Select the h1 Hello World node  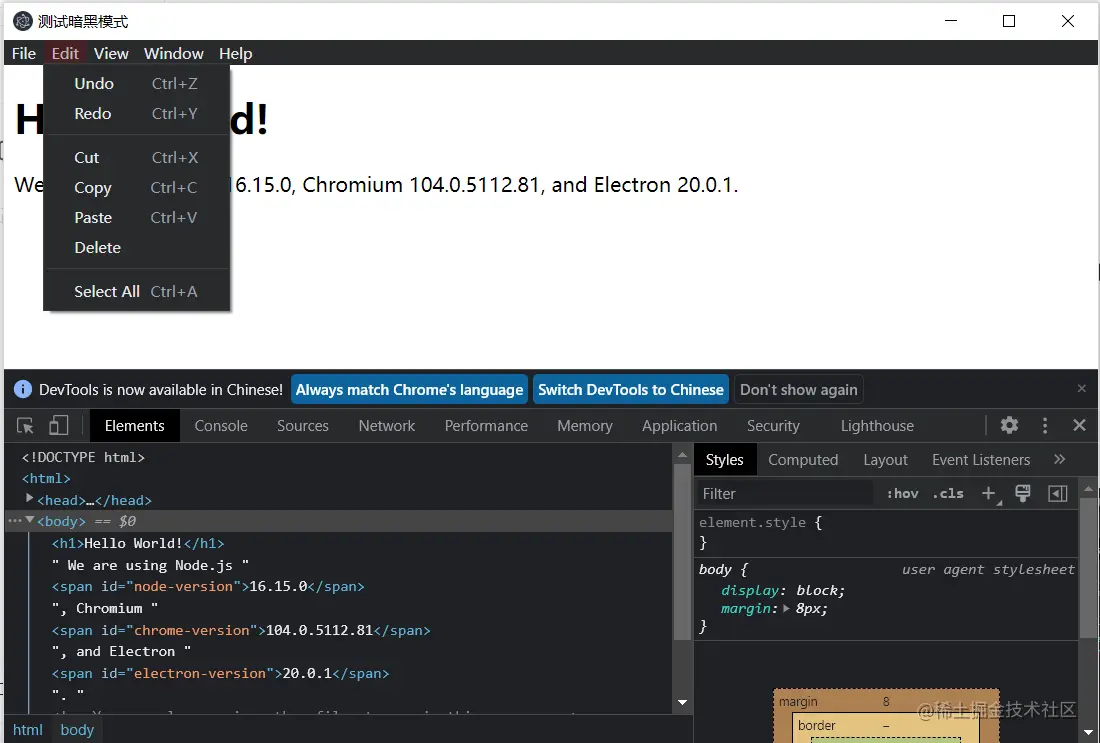click(138, 543)
